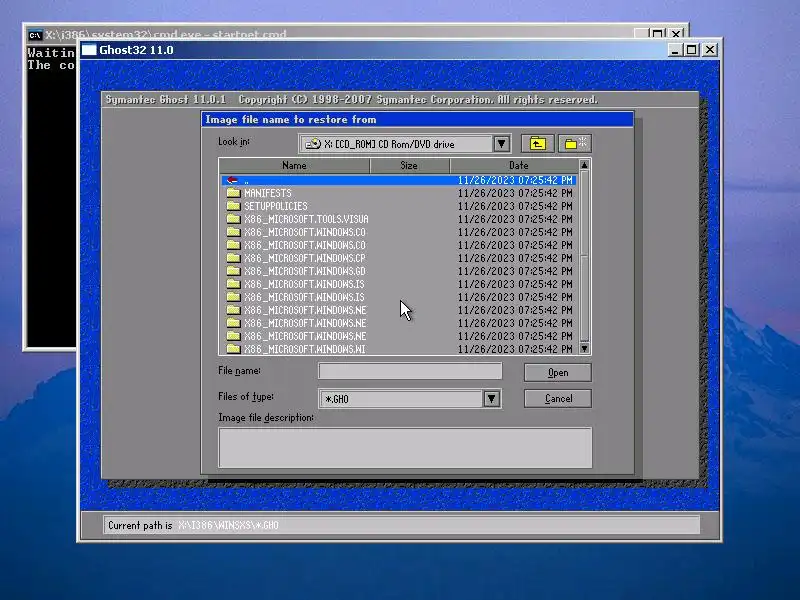Select the X86_MICROSOFT.TOOLS.VISUA folder name

pos(306,219)
